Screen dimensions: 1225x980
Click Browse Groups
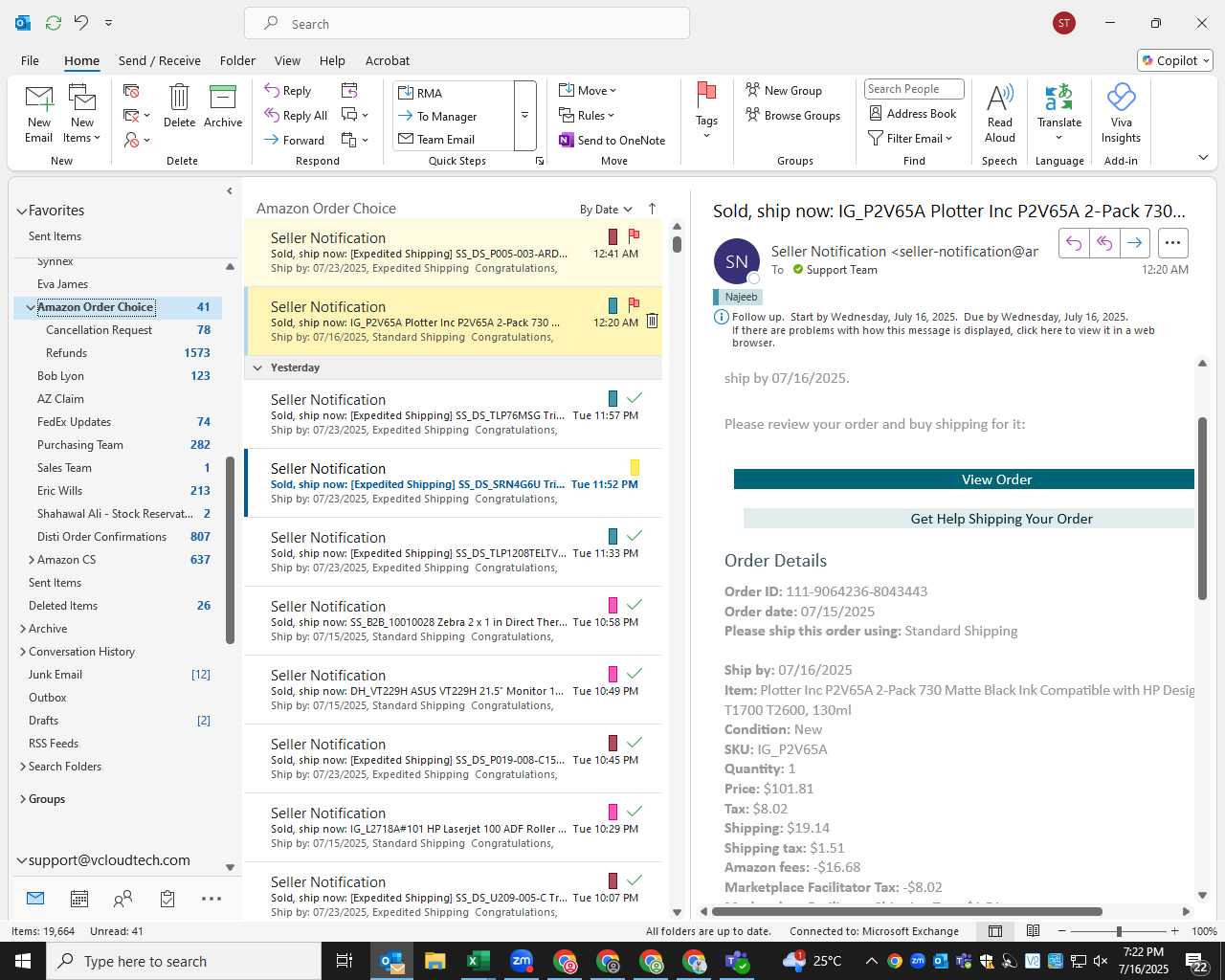(792, 116)
